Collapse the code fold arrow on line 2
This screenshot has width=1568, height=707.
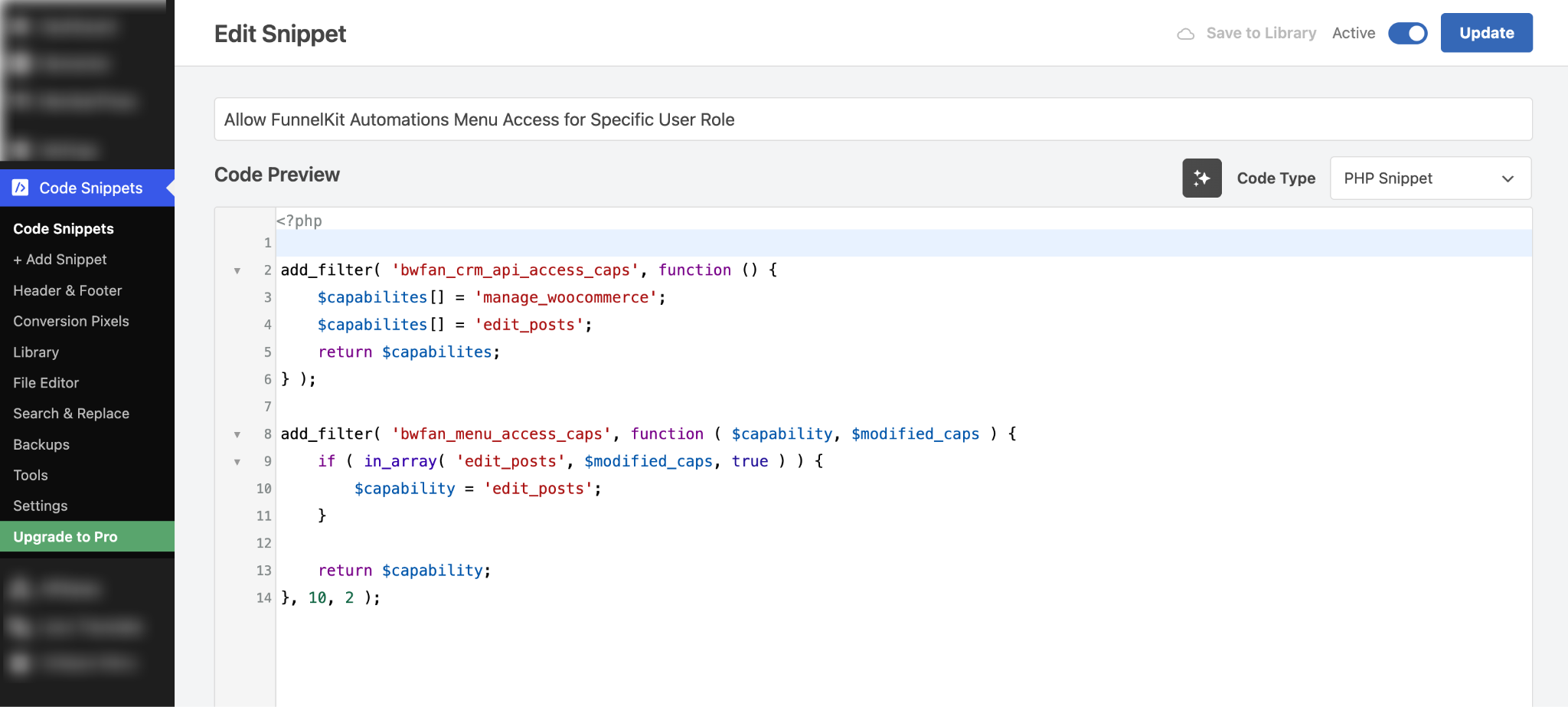click(237, 270)
